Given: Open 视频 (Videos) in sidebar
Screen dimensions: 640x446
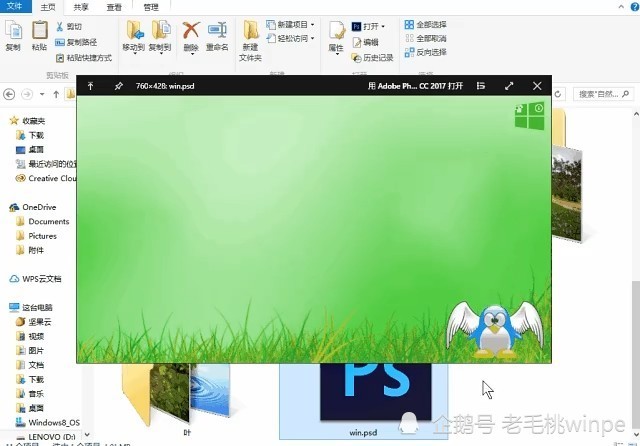Looking at the screenshot, I should (x=30, y=336).
